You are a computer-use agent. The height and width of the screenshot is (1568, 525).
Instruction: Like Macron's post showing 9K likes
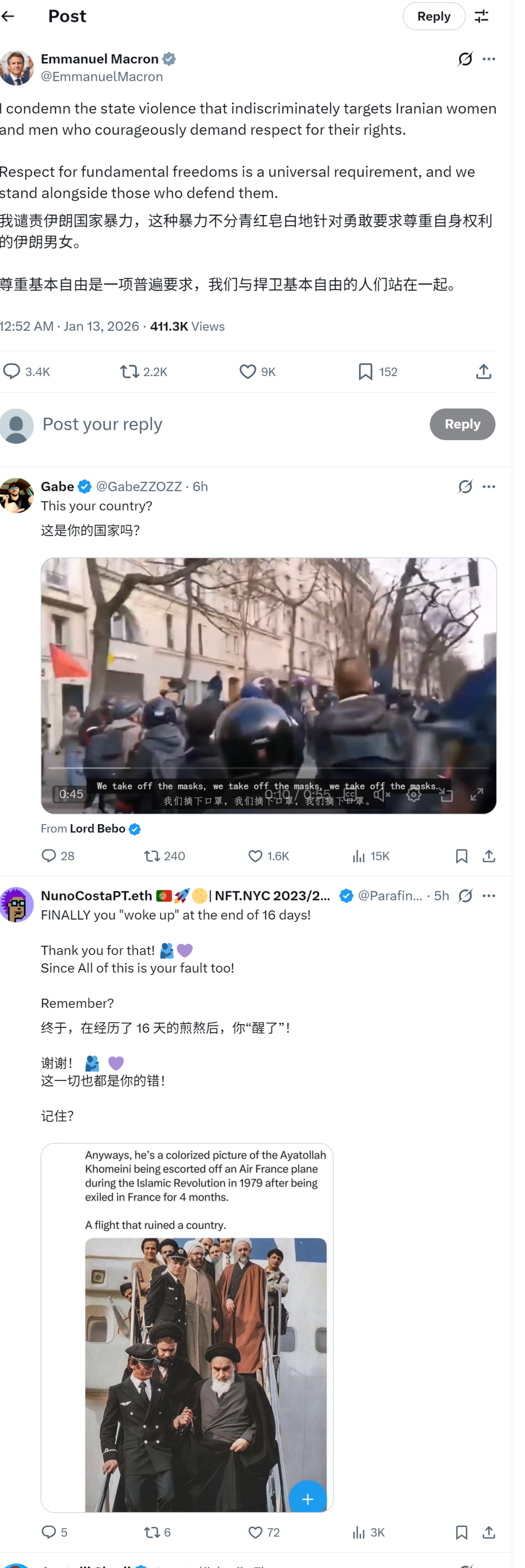click(x=257, y=371)
